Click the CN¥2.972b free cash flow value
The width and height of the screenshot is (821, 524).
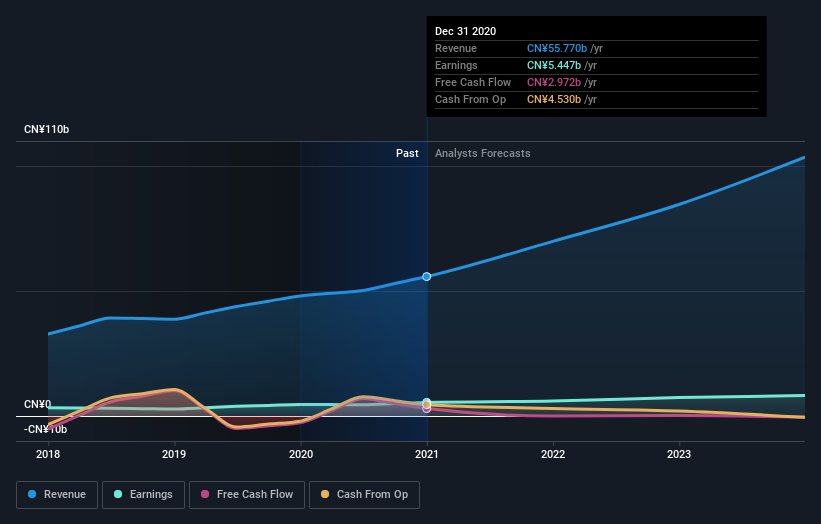tap(554, 82)
